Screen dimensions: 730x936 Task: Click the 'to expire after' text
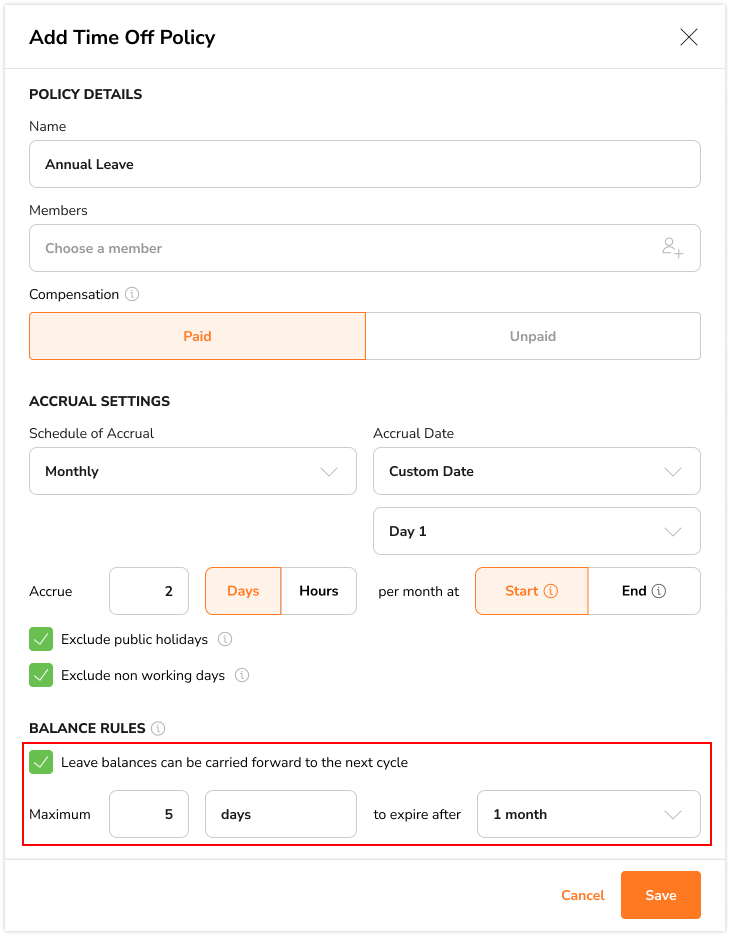(x=417, y=814)
